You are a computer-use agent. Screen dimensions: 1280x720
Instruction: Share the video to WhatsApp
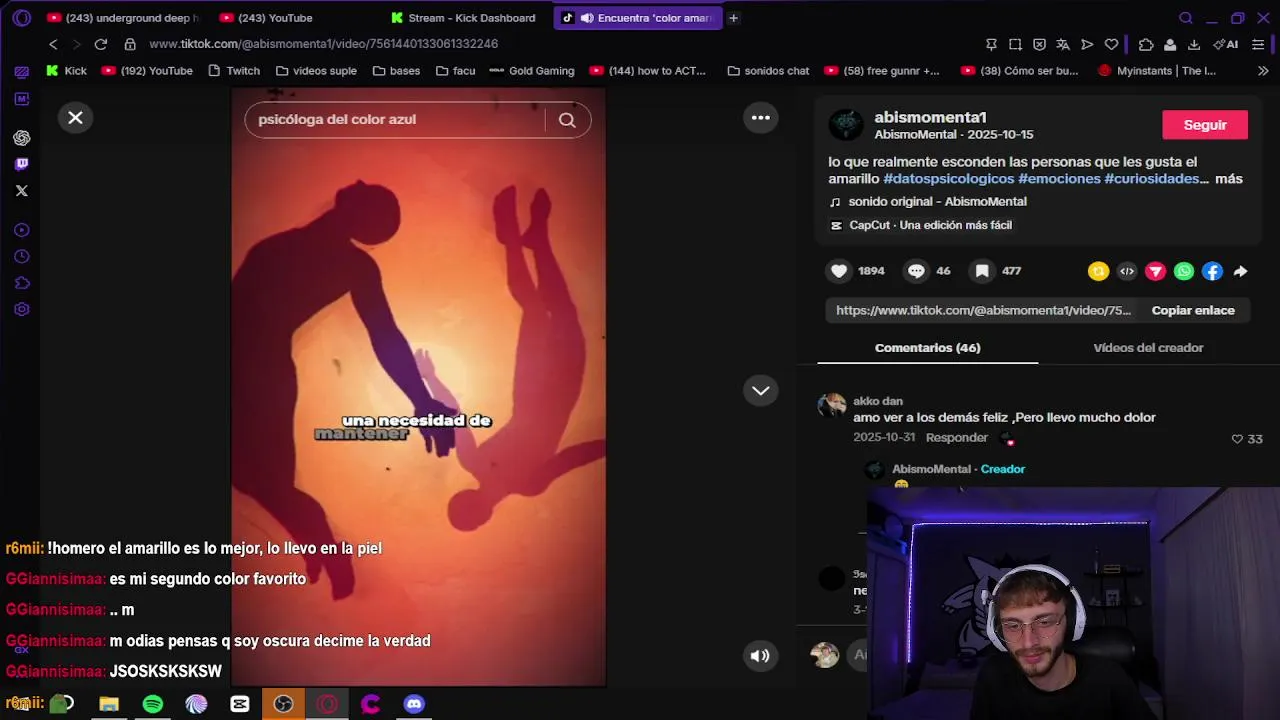pos(1184,271)
